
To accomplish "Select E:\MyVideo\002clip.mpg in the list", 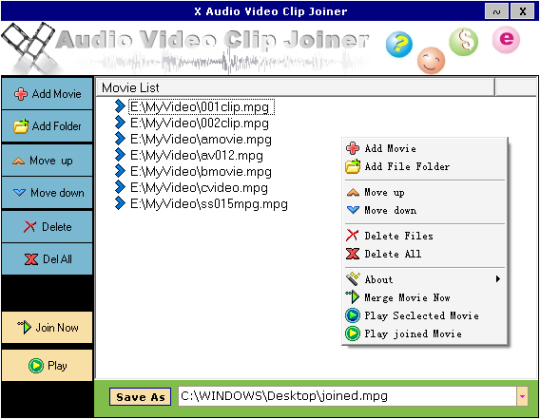I will click(x=199, y=123).
